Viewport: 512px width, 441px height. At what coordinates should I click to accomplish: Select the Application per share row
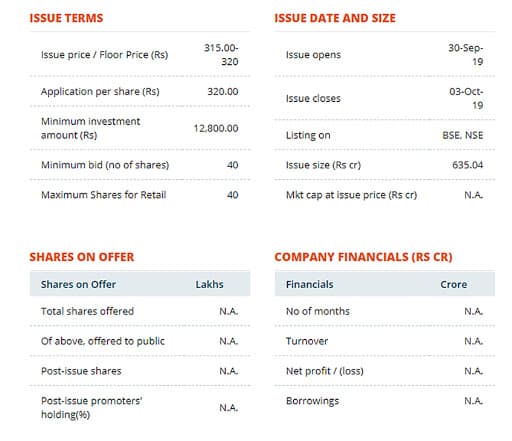pos(140,91)
